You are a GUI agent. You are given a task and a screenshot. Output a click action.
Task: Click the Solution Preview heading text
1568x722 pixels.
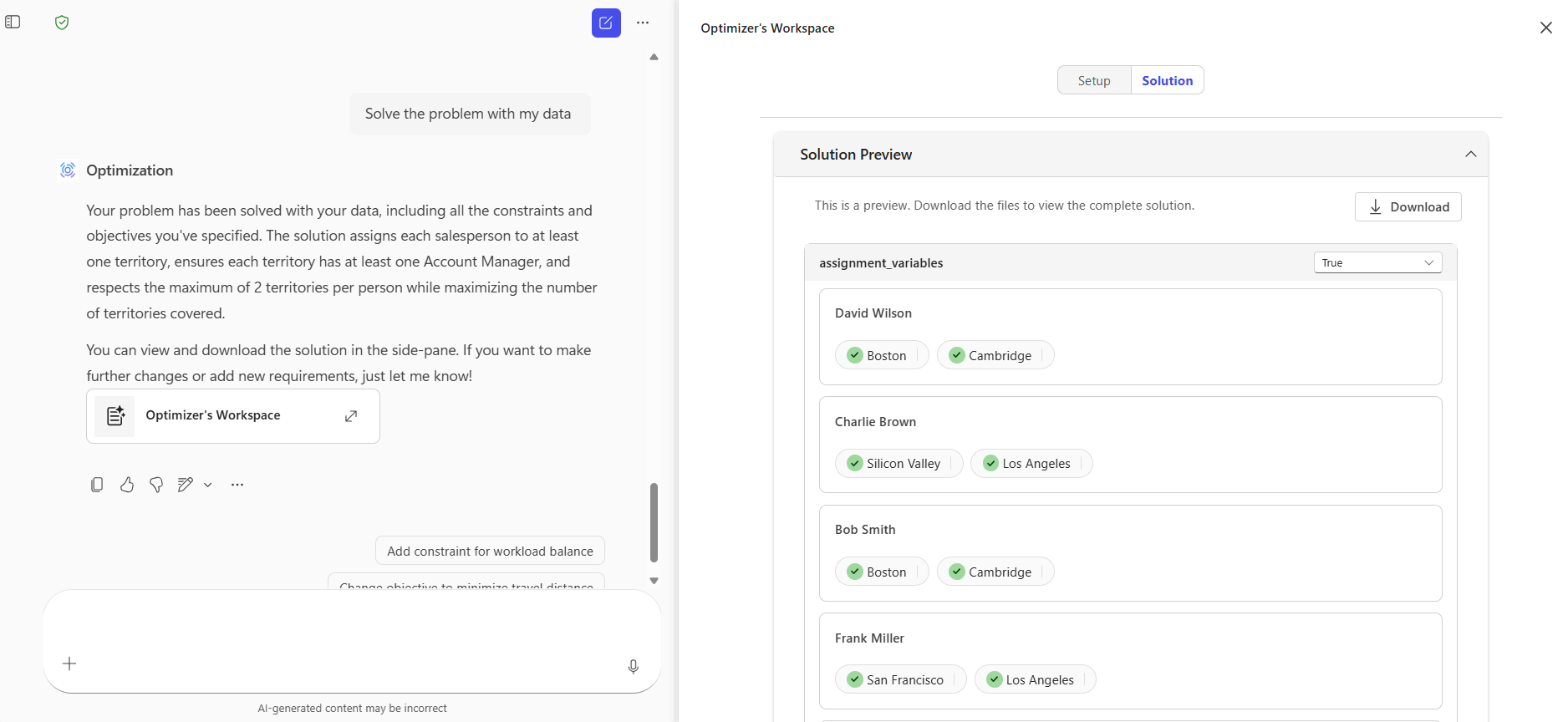pyautogui.click(x=856, y=155)
